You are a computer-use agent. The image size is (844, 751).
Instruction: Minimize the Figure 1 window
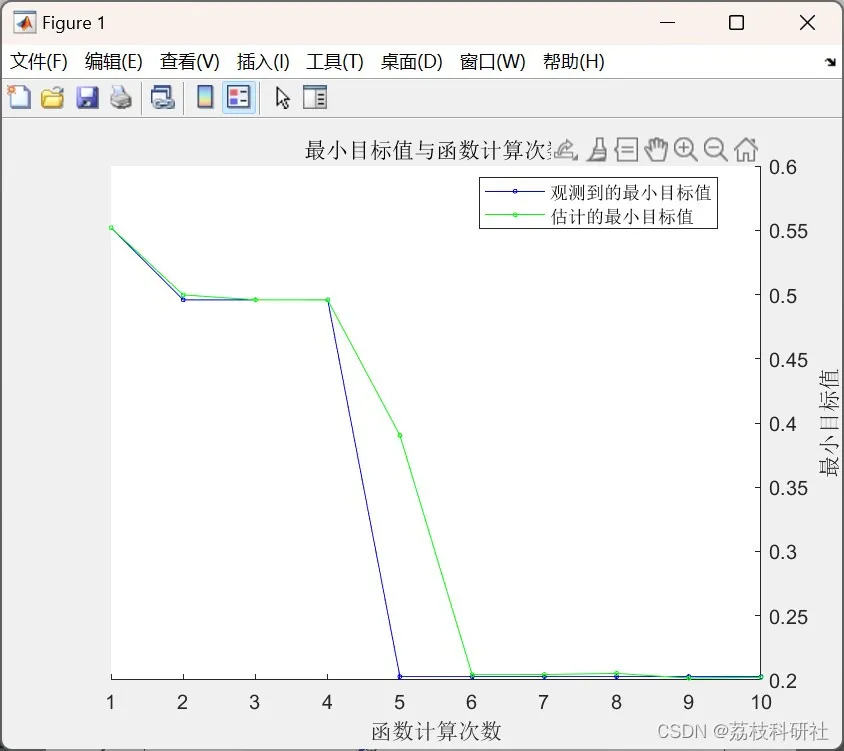coord(667,23)
